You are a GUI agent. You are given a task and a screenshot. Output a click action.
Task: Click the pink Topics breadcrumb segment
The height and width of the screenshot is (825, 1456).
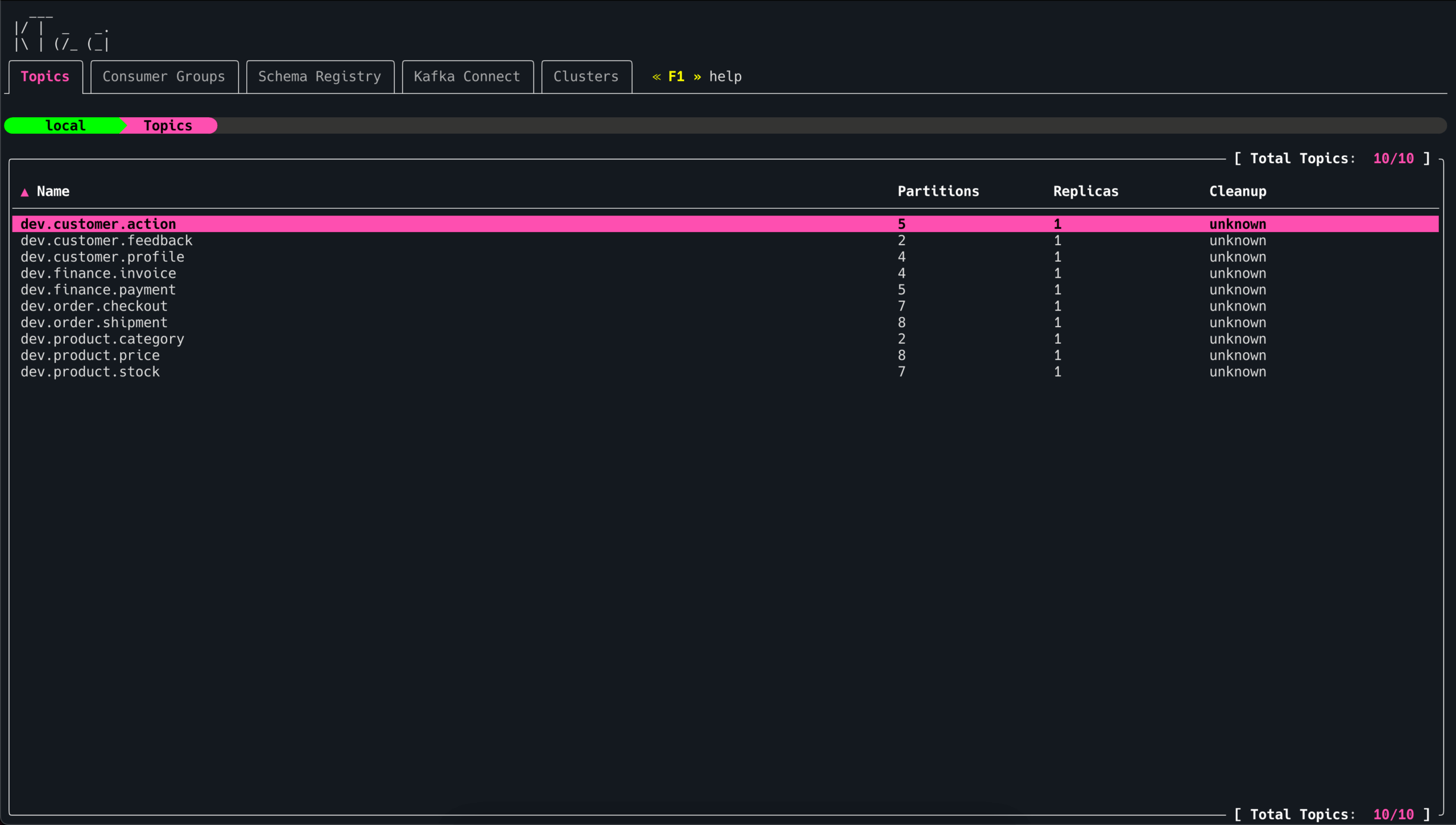(x=168, y=126)
